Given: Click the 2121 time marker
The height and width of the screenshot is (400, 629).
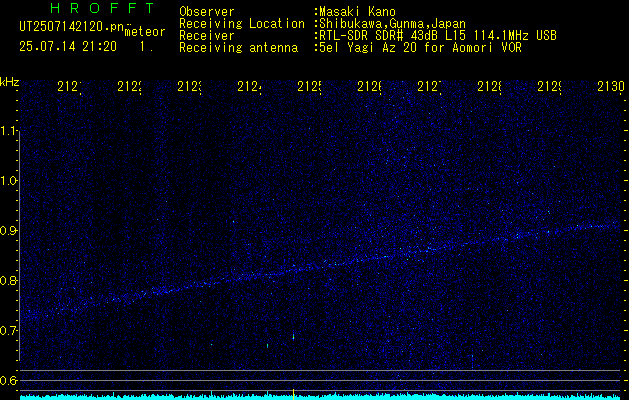Looking at the screenshot, I should pos(69,86).
